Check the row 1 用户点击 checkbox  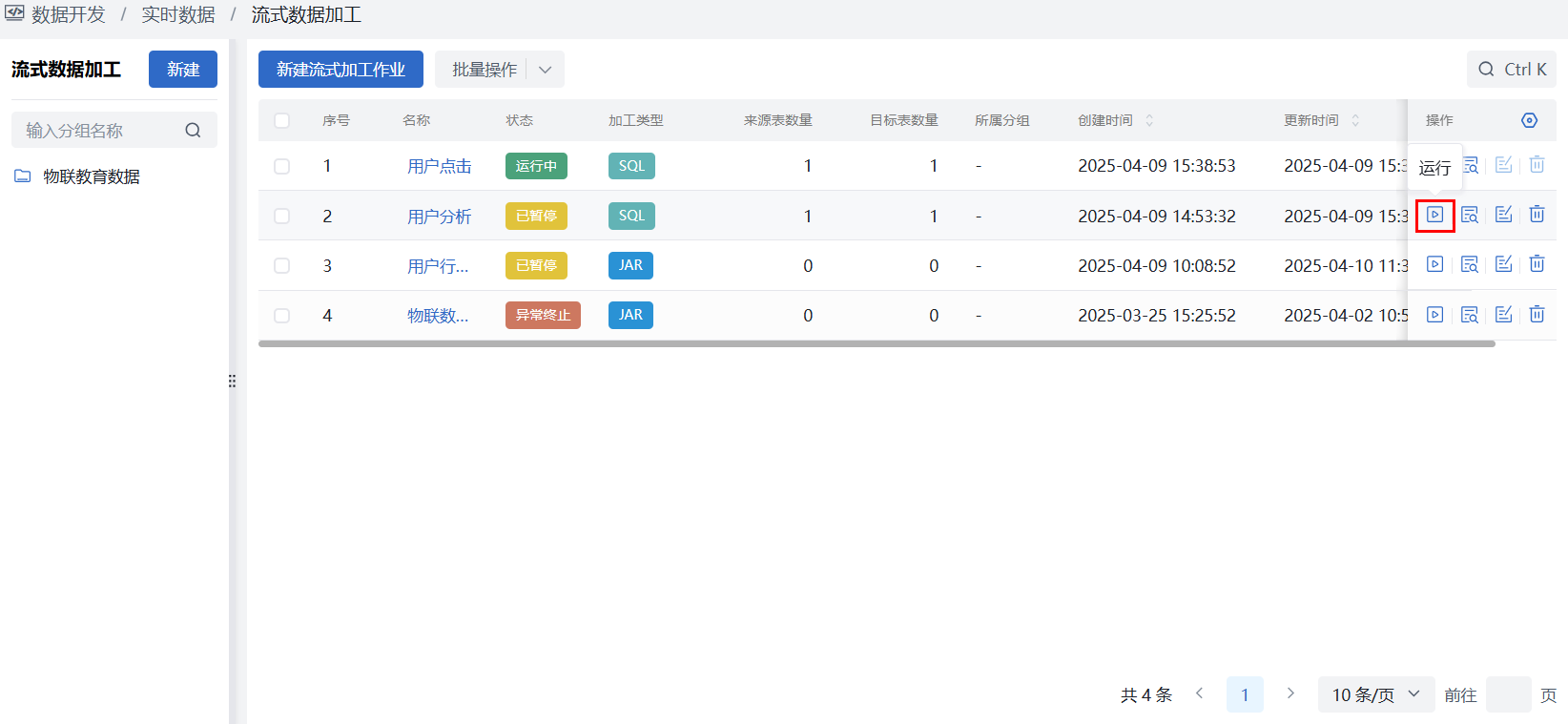point(281,166)
